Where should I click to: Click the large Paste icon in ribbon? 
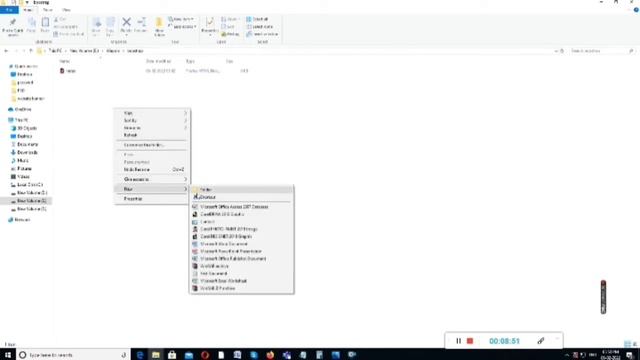(45, 25)
